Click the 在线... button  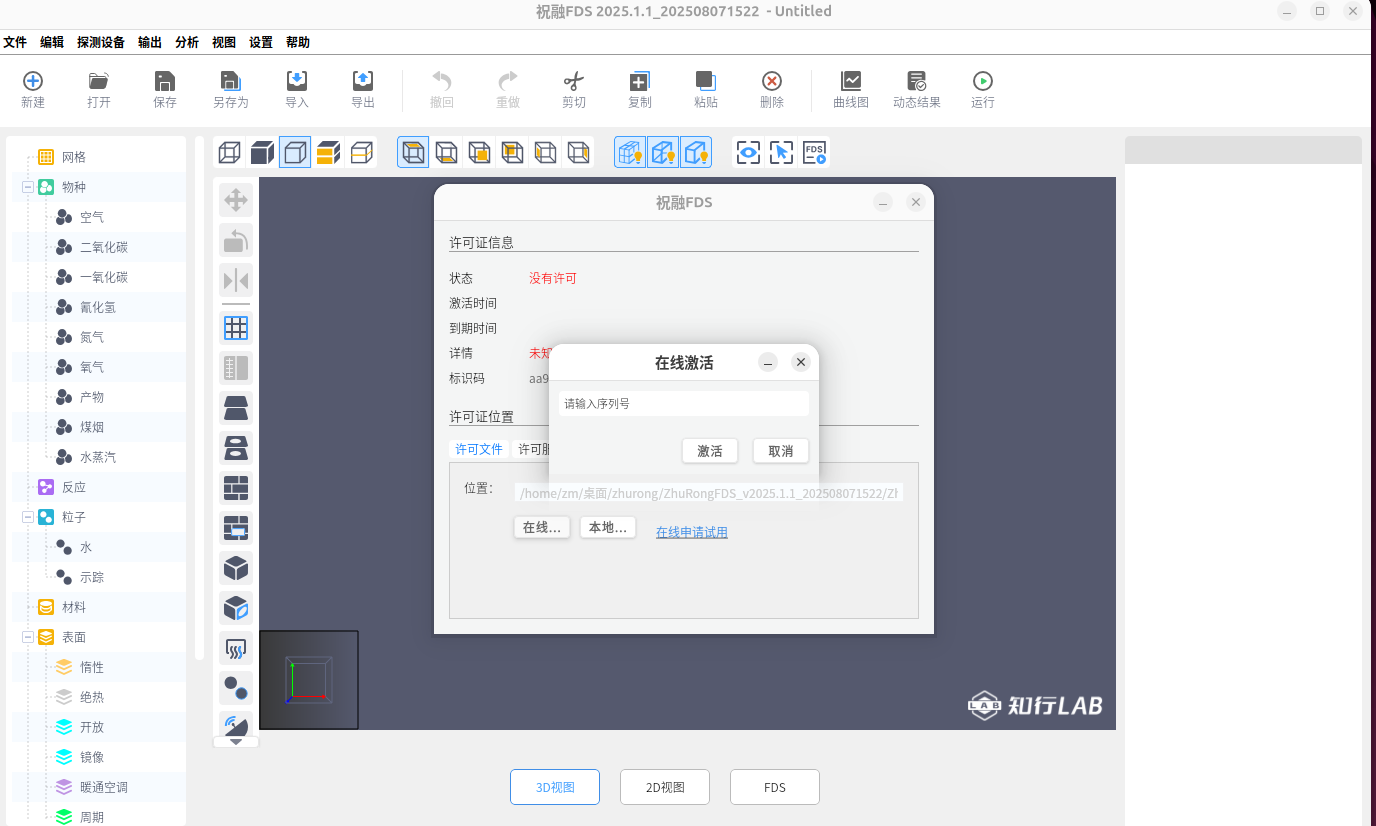tap(542, 527)
